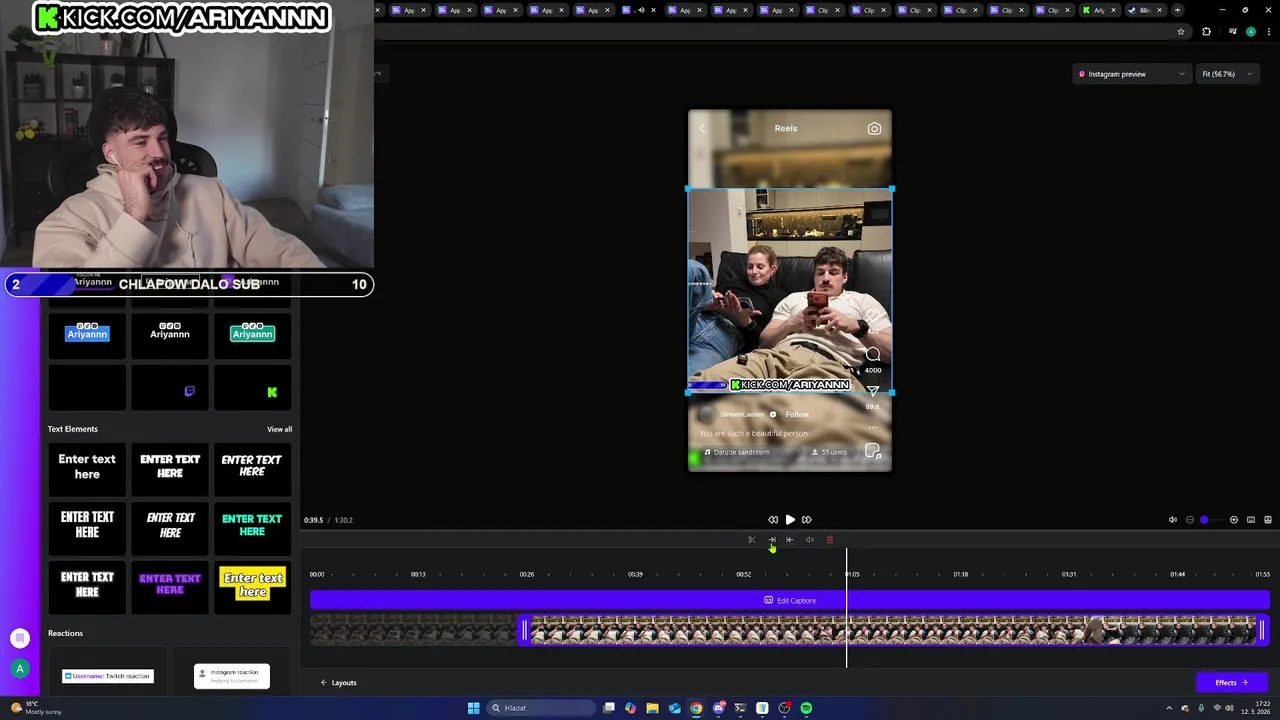Click the clip volume icon in timeline toolbar
The image size is (1280, 720).
click(x=810, y=540)
